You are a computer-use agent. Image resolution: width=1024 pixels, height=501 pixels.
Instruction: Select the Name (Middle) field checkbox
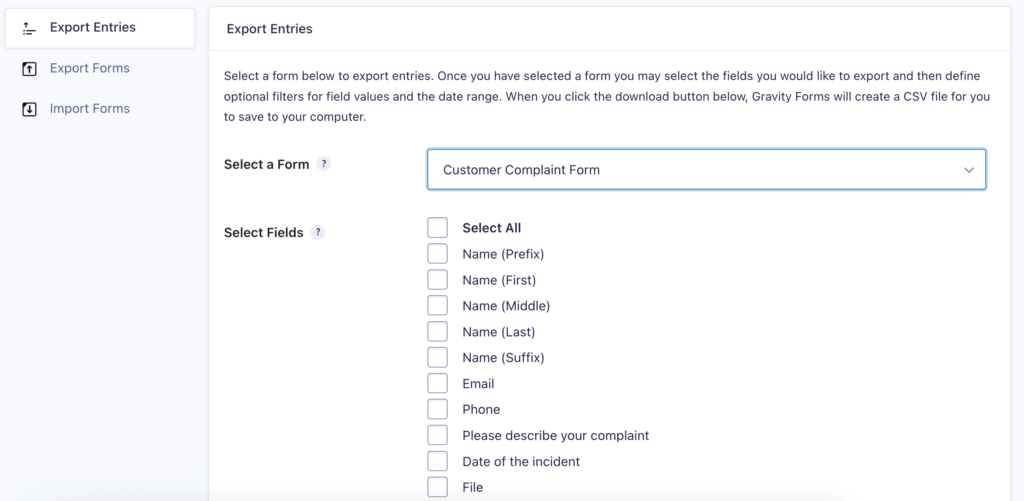pyautogui.click(x=437, y=306)
